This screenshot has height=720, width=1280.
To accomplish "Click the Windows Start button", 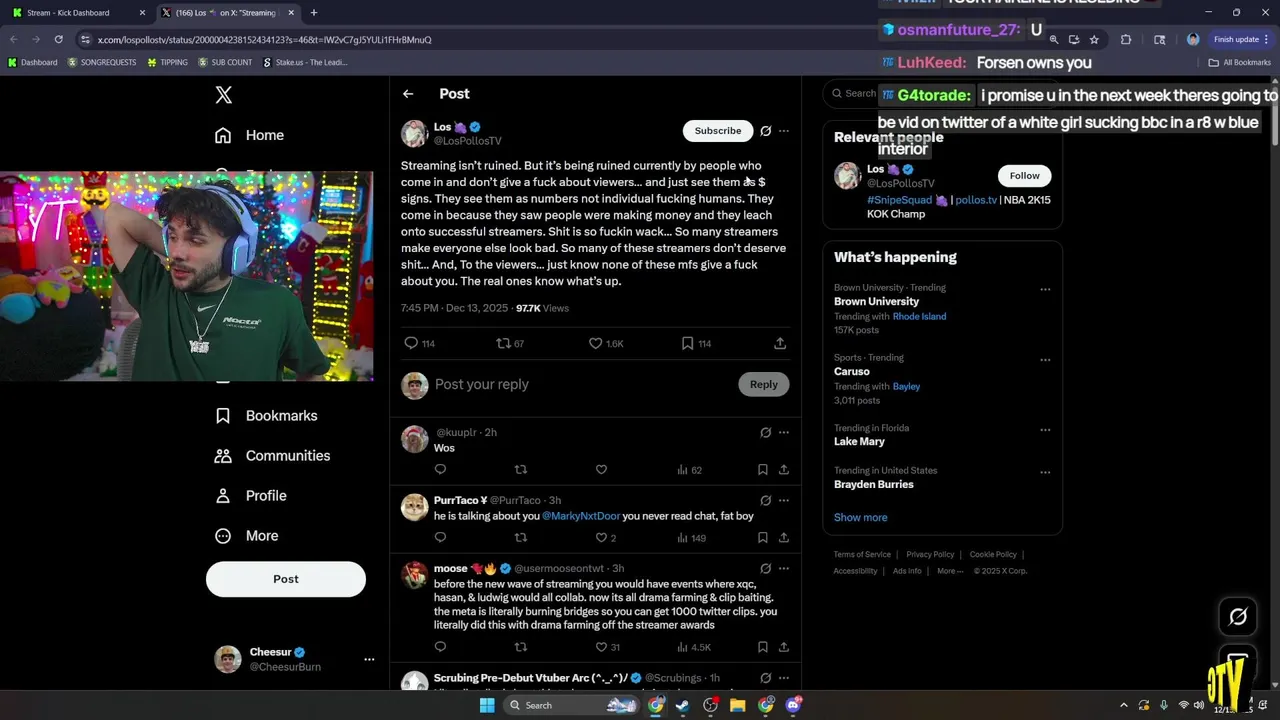I will pyautogui.click(x=487, y=705).
